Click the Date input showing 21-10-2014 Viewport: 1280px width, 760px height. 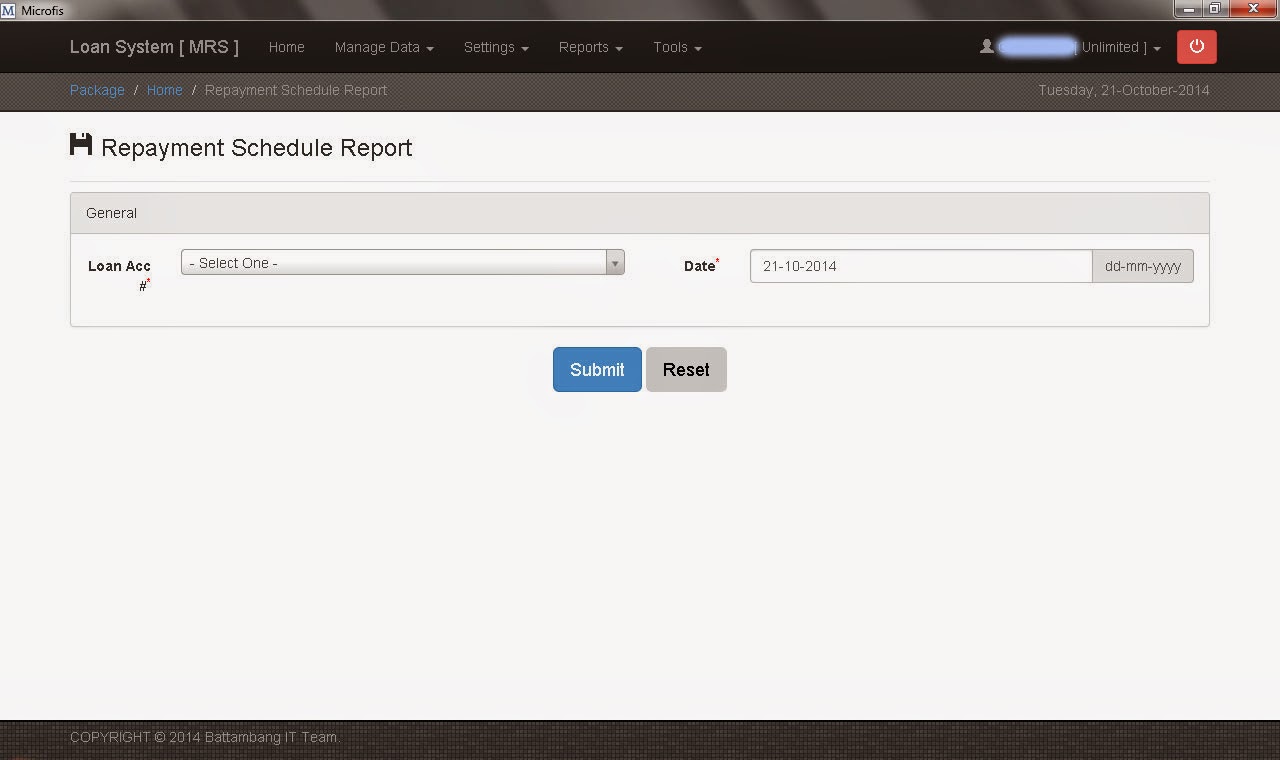tap(920, 266)
